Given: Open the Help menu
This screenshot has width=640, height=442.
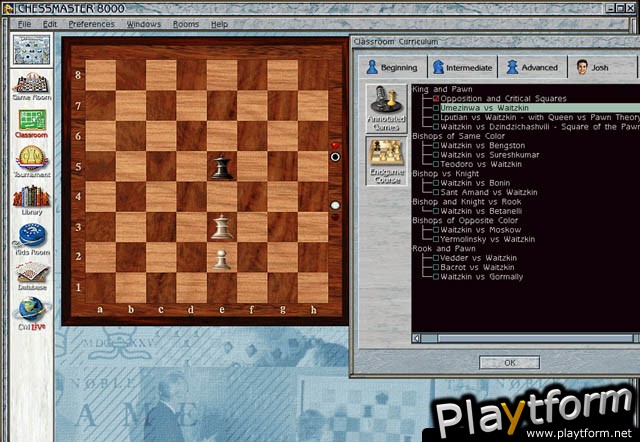Looking at the screenshot, I should click(219, 24).
